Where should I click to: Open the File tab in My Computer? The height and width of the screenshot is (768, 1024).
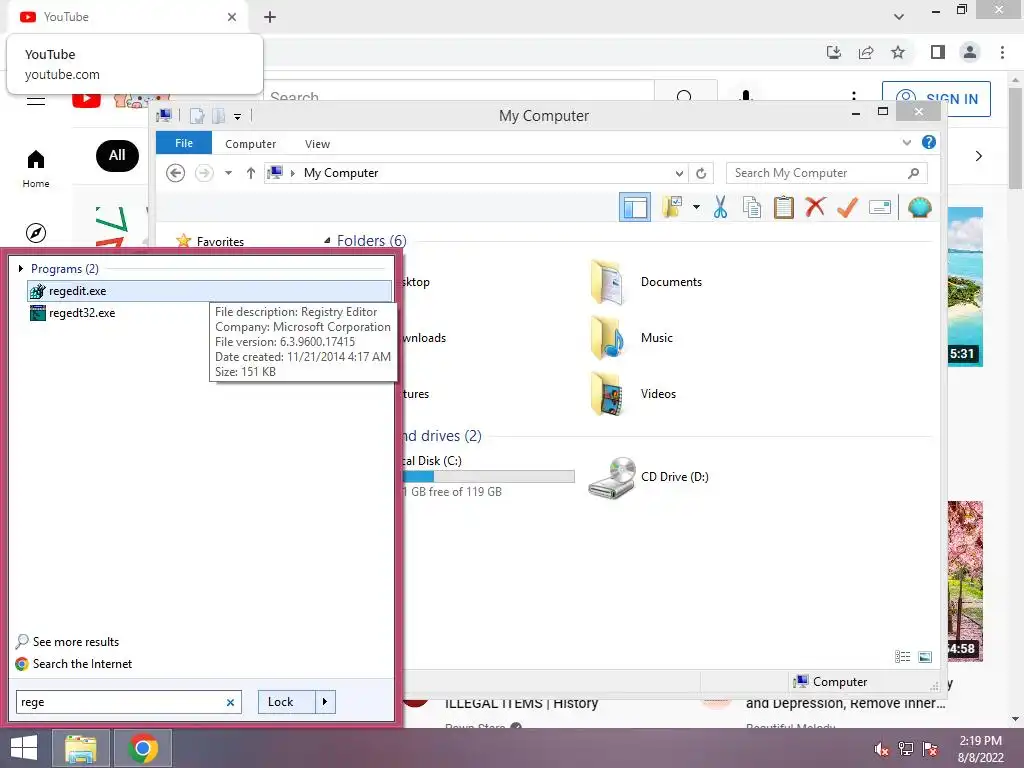[184, 143]
